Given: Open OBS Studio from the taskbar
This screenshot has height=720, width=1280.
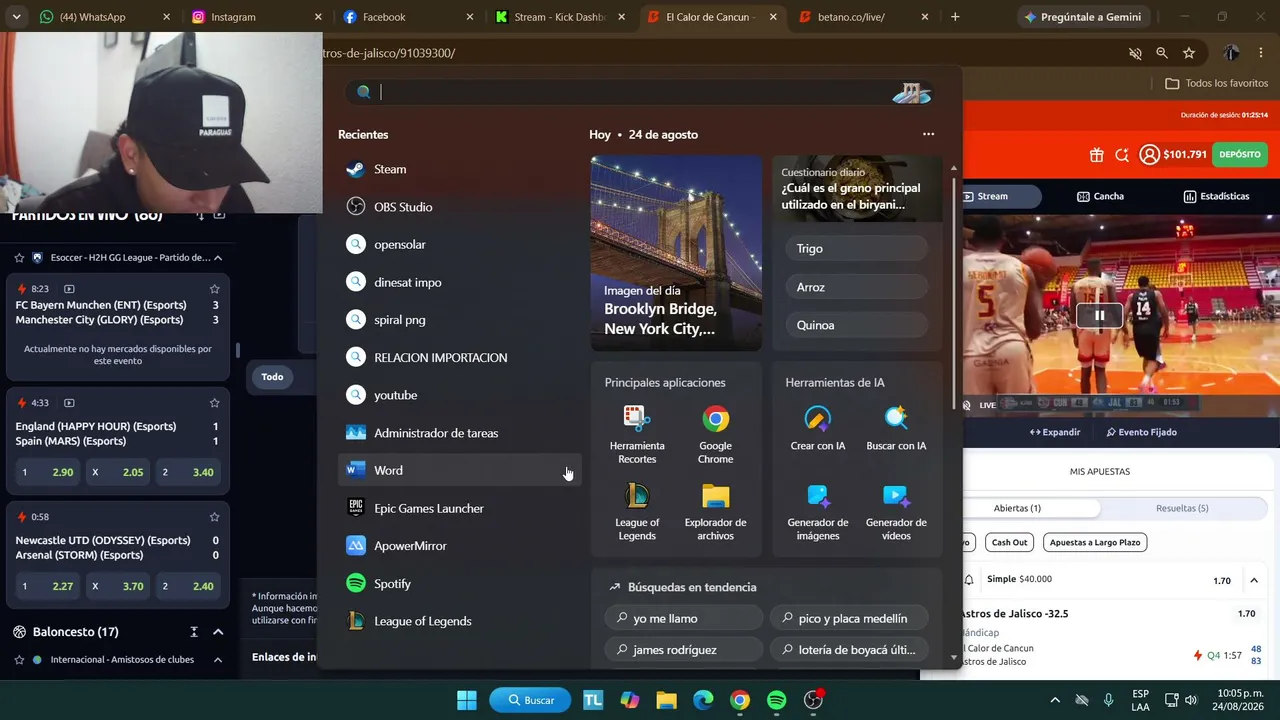Looking at the screenshot, I should (x=813, y=700).
